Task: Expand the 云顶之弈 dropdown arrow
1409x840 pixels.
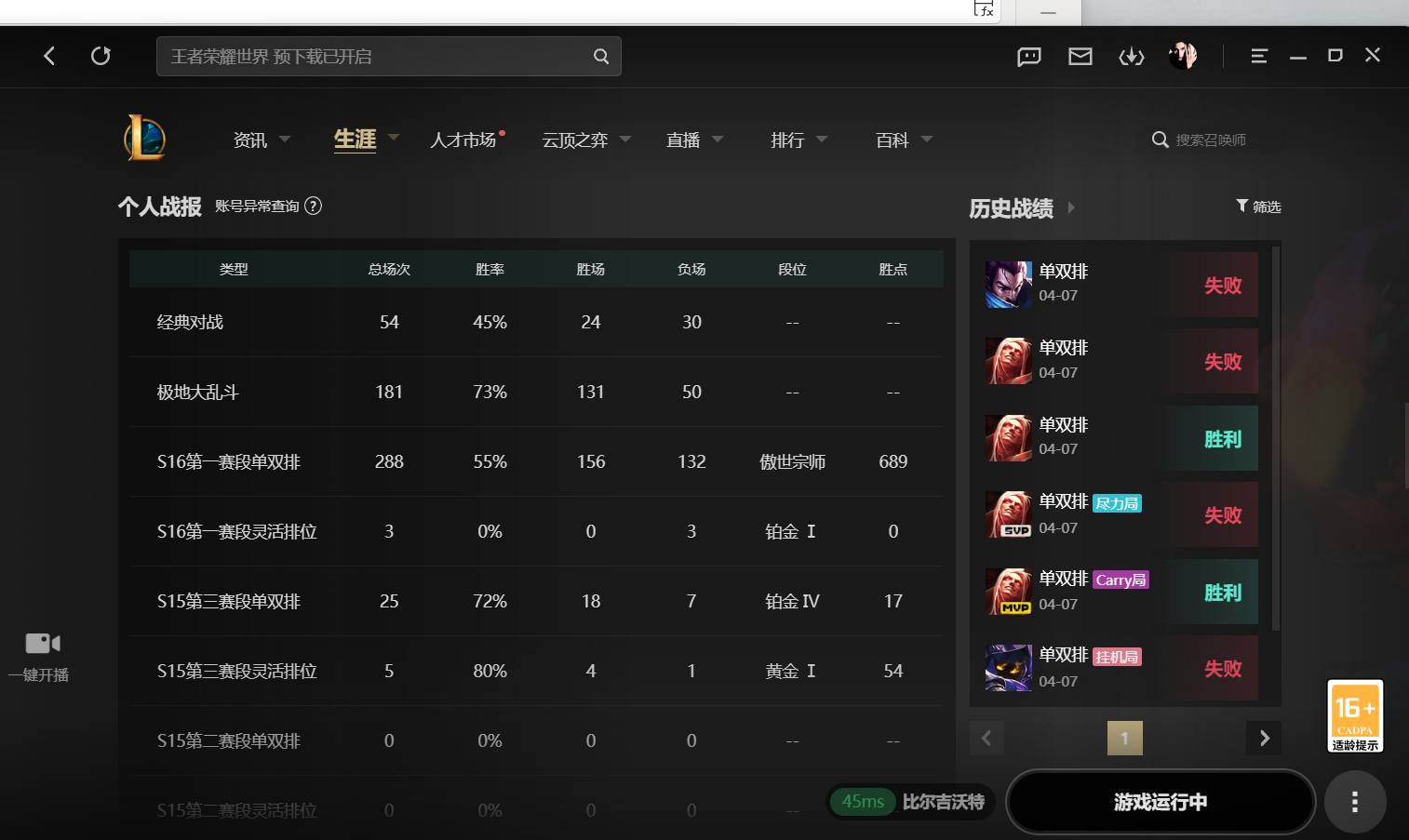Action: tap(624, 139)
